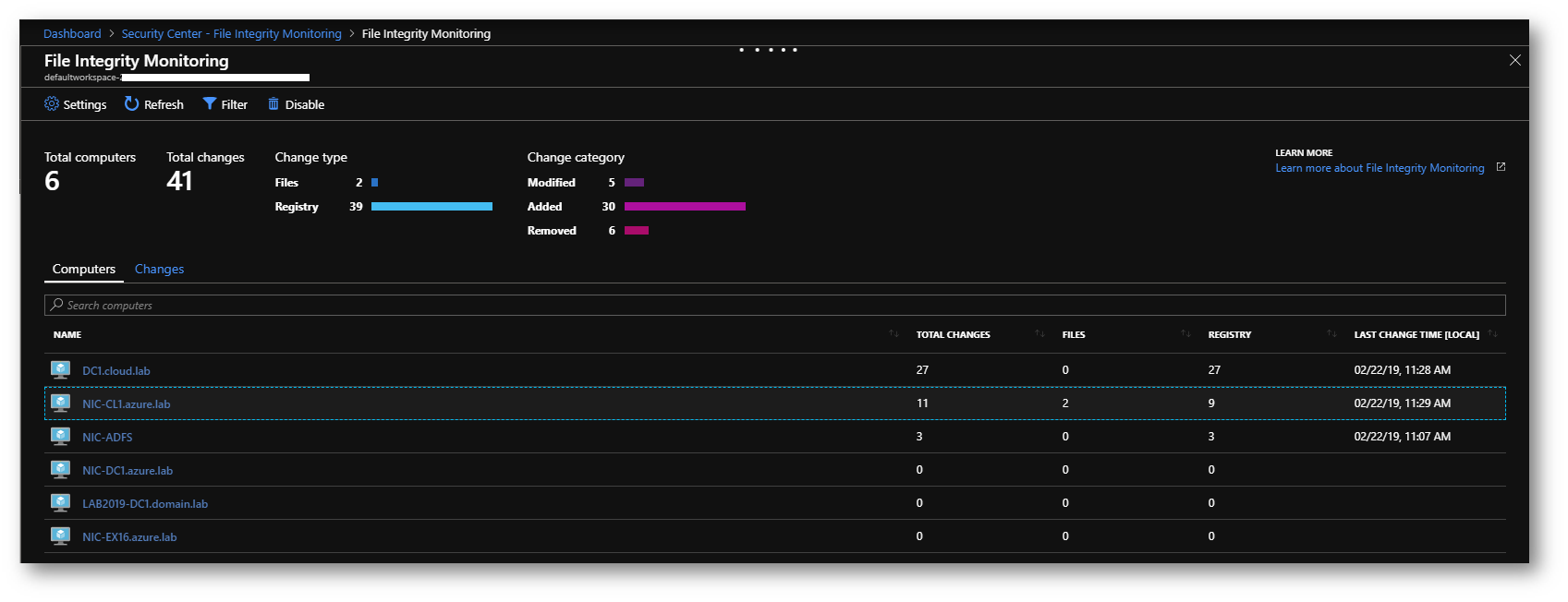Click the Last Change Time column header
This screenshot has height=602, width=1568.
tap(1416, 335)
